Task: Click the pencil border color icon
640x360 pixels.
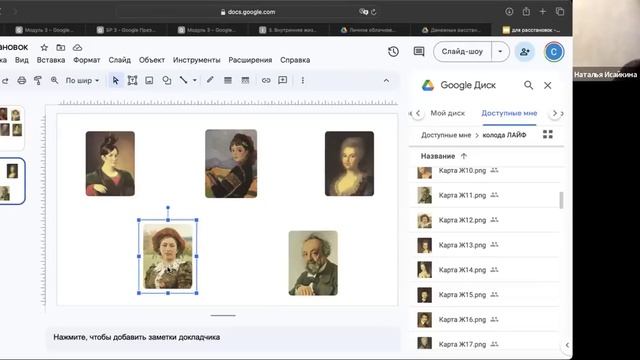Action: click(x=210, y=80)
